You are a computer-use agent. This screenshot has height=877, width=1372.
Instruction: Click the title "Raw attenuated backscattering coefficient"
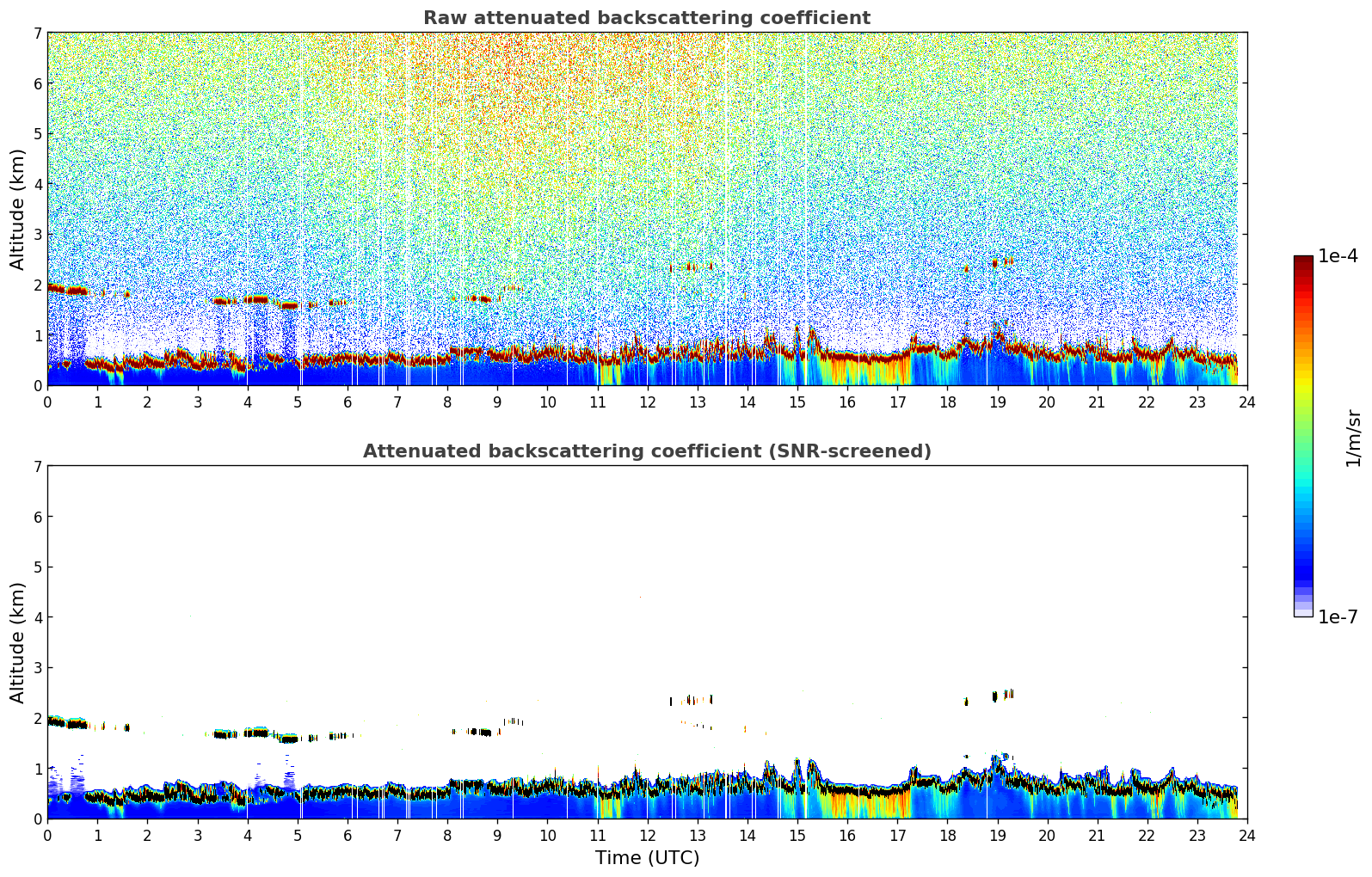(647, 18)
